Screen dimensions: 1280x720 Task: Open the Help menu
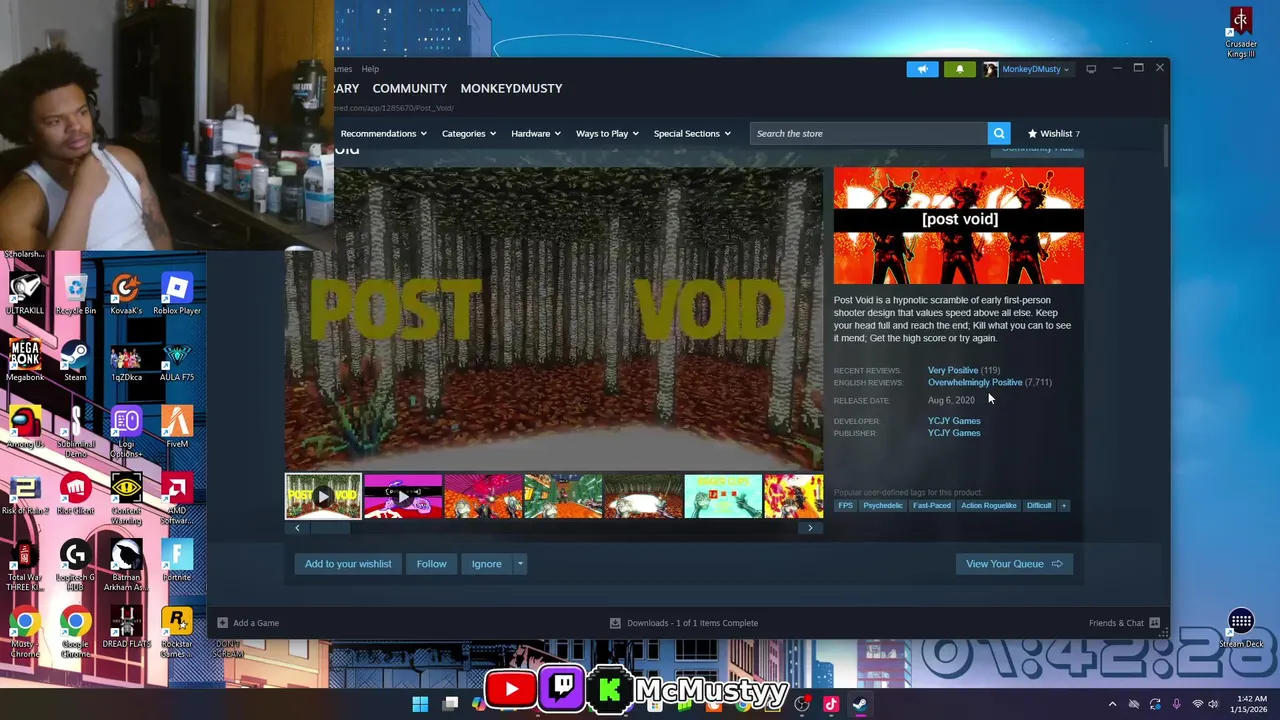click(370, 69)
